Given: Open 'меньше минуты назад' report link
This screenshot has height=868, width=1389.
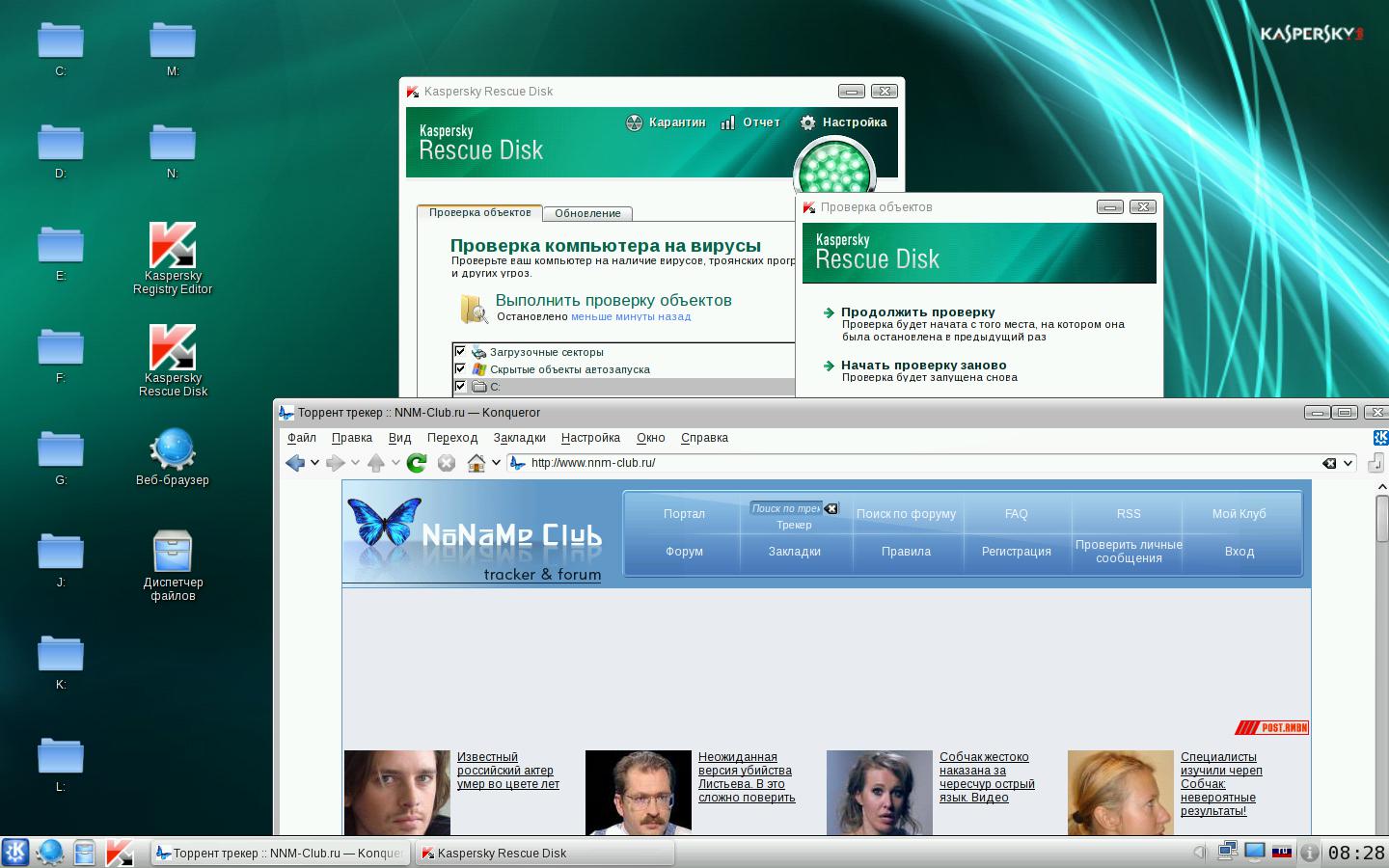Looking at the screenshot, I should tap(631, 316).
